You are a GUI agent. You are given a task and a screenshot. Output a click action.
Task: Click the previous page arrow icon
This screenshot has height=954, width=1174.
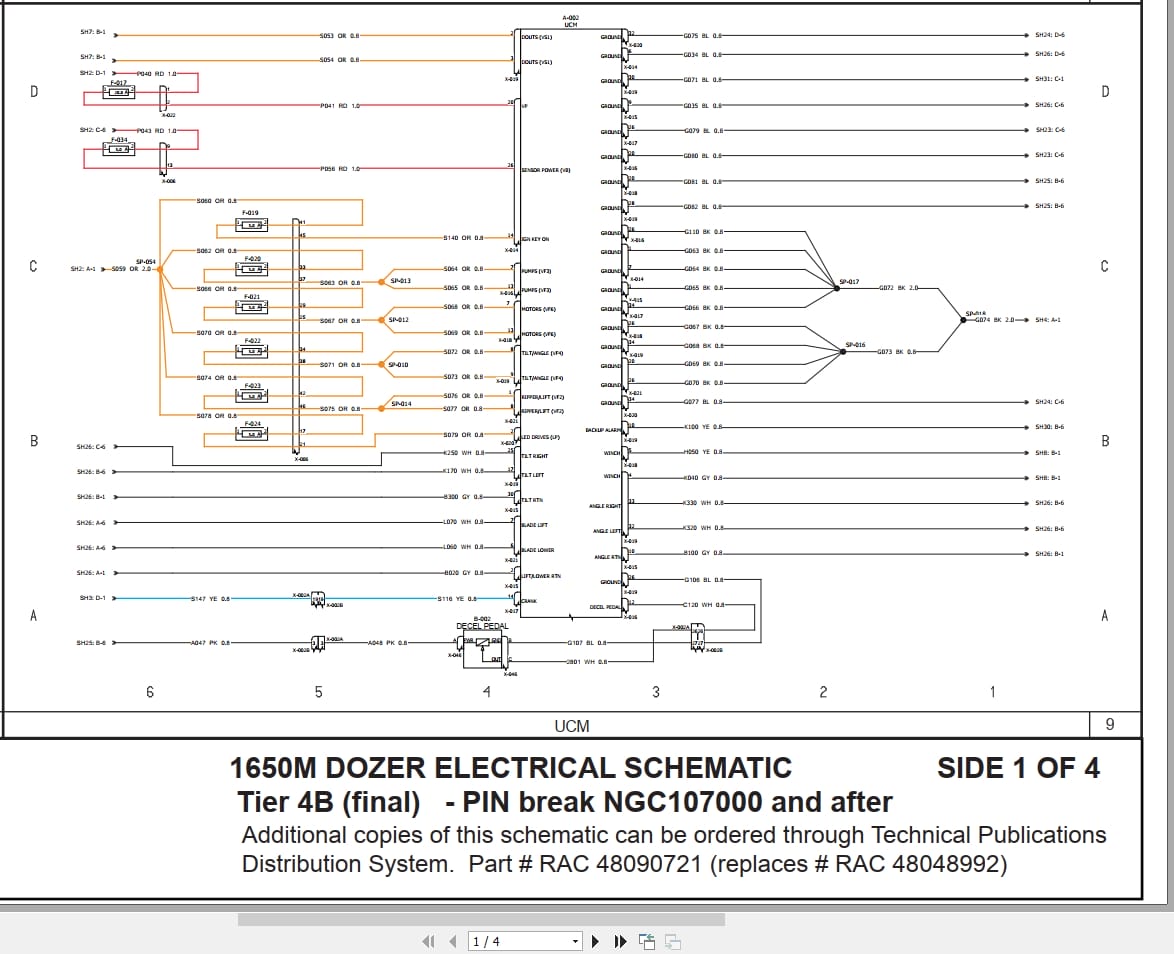coord(453,941)
